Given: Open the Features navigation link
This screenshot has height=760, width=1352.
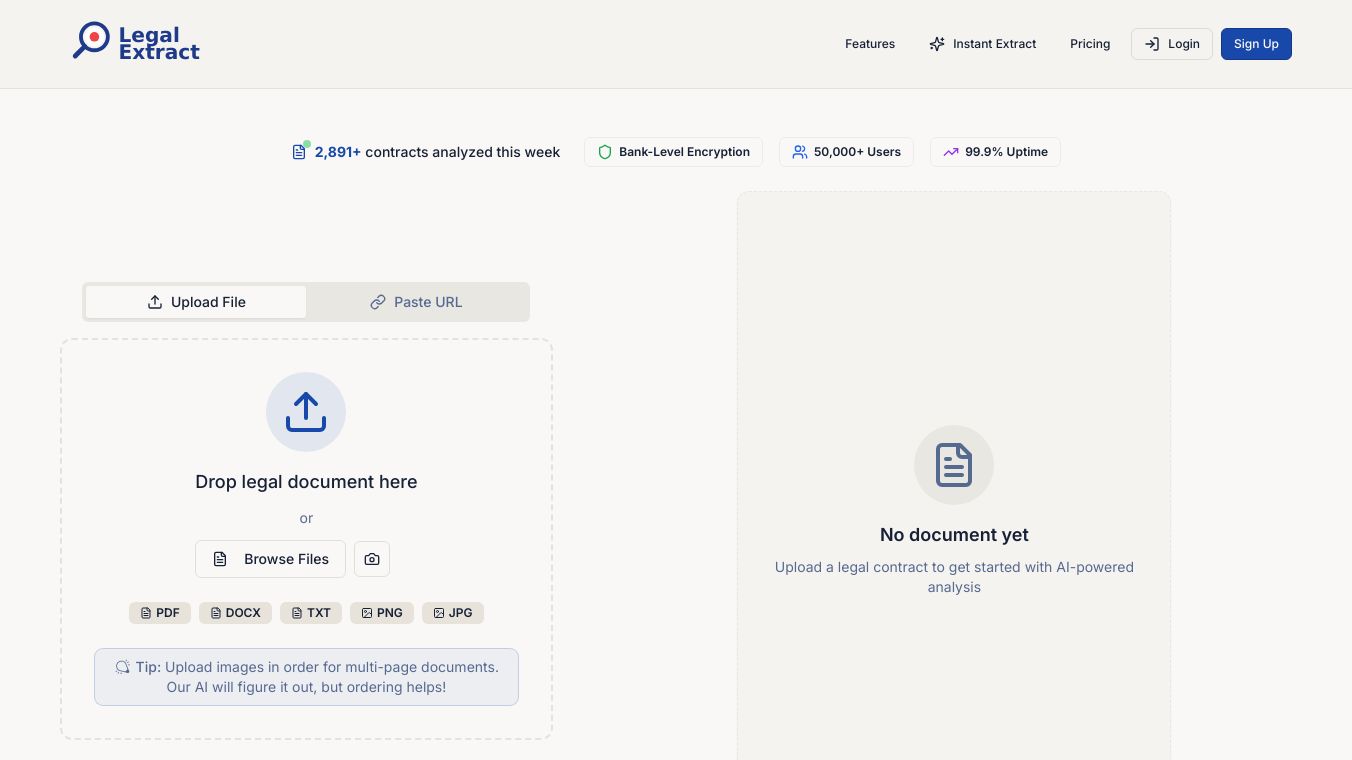Looking at the screenshot, I should tap(870, 44).
